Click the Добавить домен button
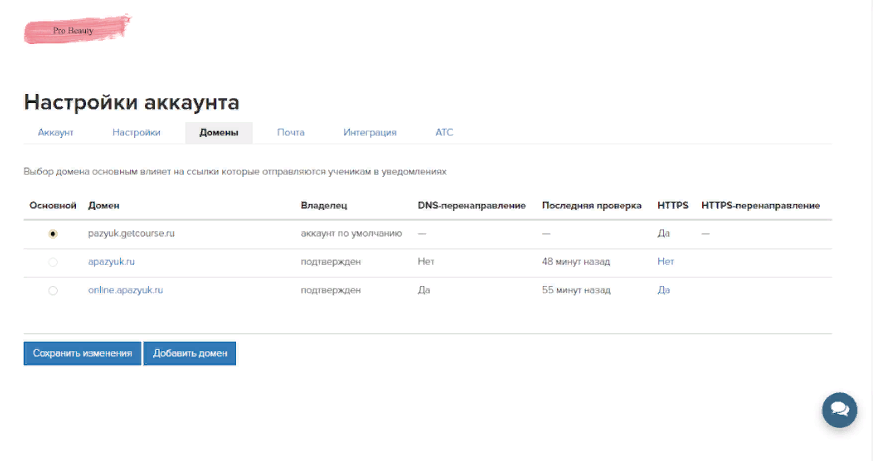This screenshot has width=873, height=461. (190, 354)
